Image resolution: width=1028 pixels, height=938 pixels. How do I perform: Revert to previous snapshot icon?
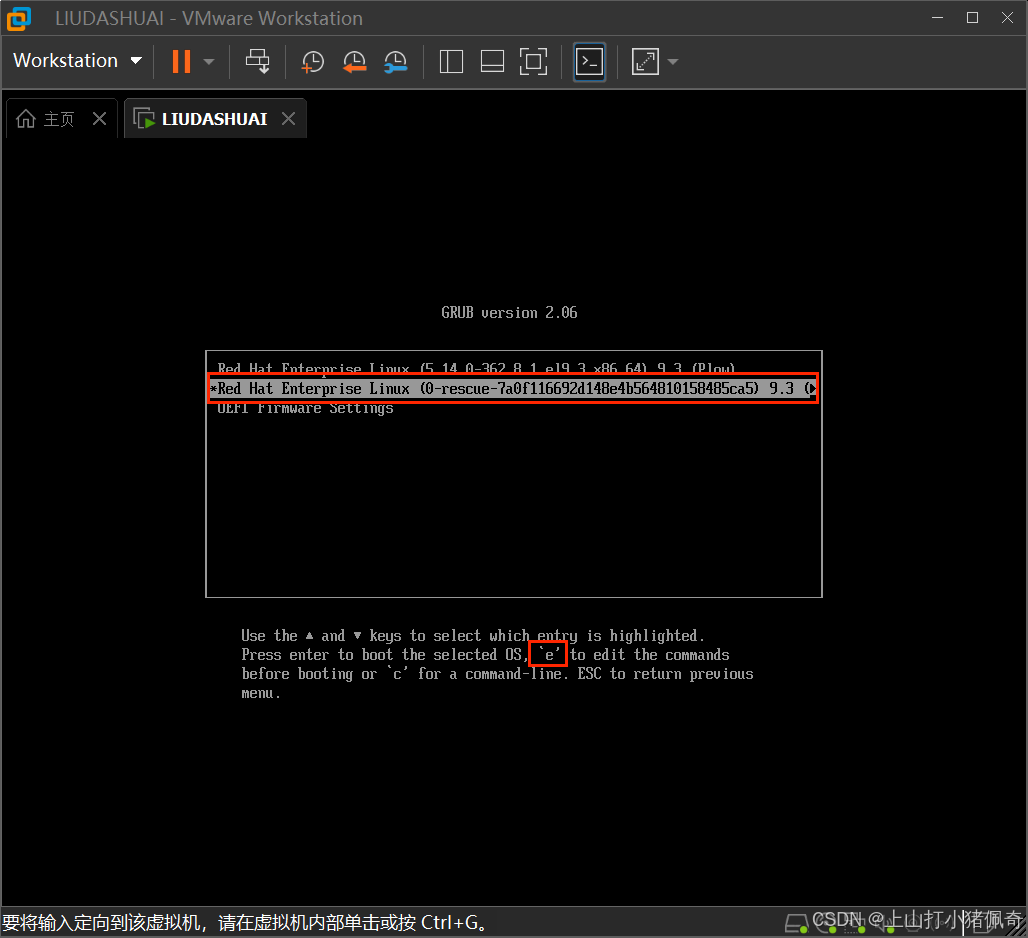coord(355,62)
